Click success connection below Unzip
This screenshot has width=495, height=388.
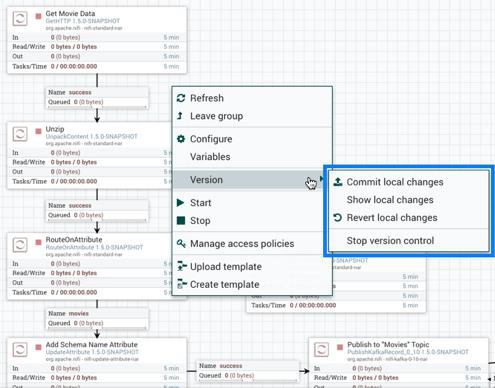click(x=97, y=210)
